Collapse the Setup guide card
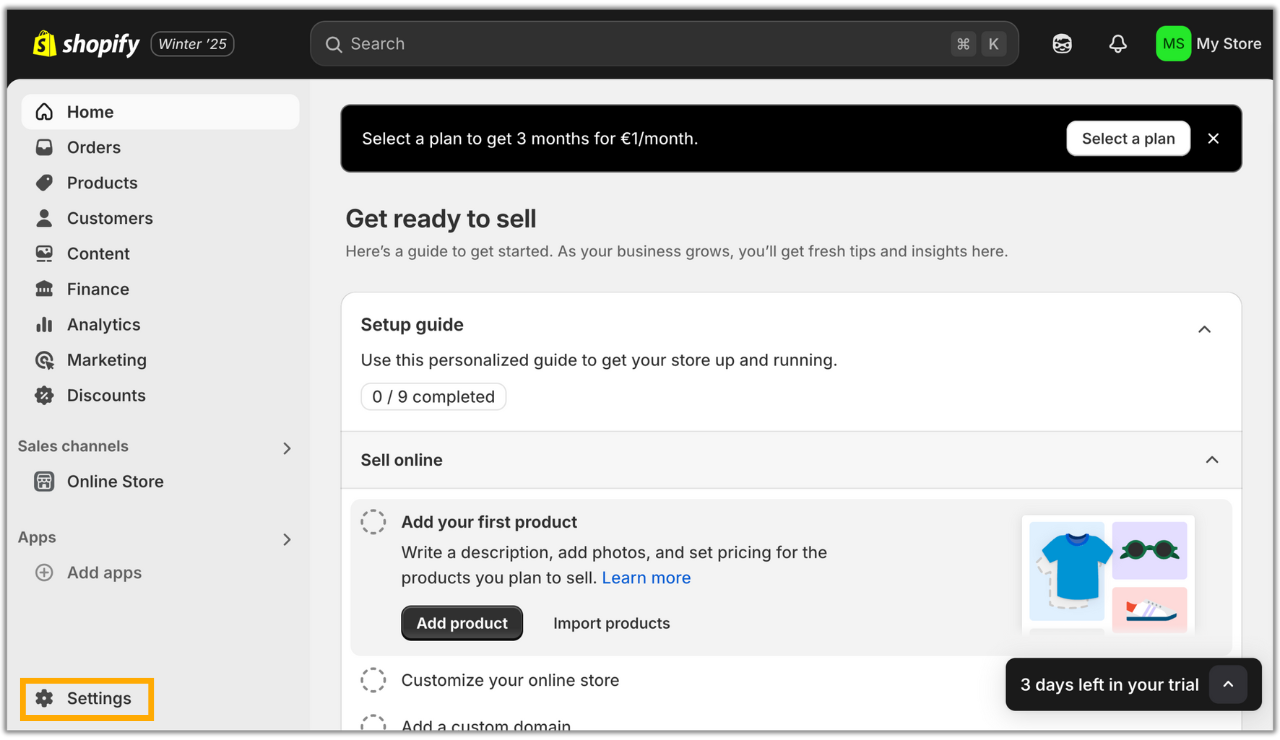This screenshot has height=740, width=1280. click(1204, 329)
